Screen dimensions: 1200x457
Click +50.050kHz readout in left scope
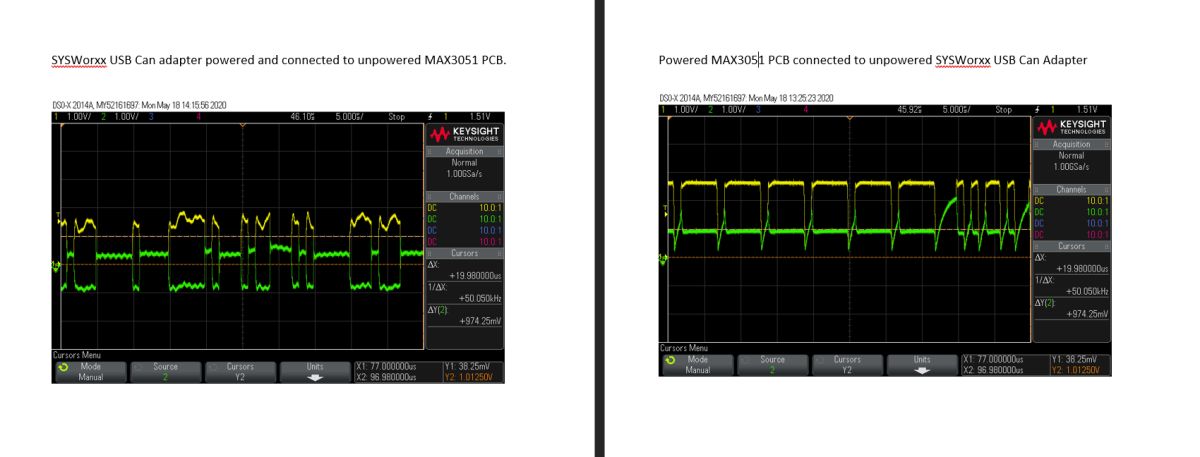480,298
